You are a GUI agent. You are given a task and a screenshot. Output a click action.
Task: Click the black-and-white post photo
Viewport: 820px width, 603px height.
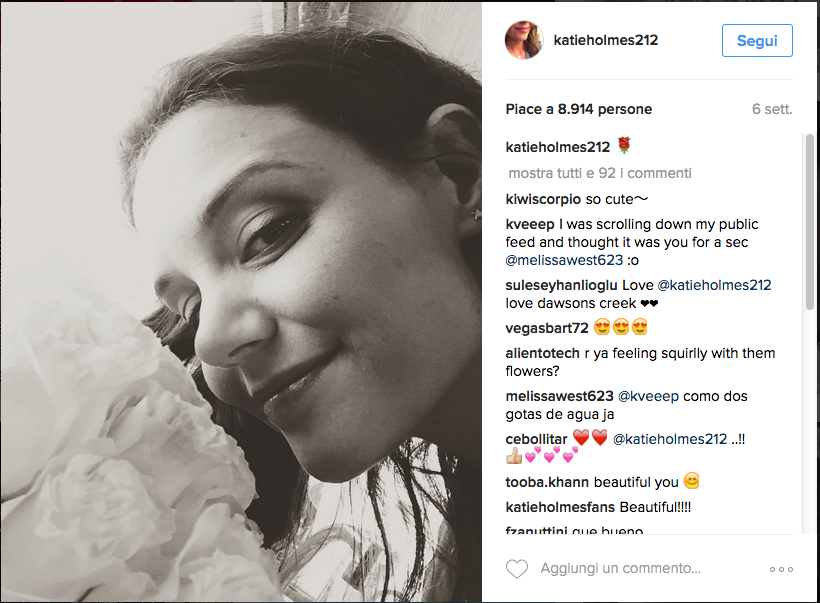(241, 301)
